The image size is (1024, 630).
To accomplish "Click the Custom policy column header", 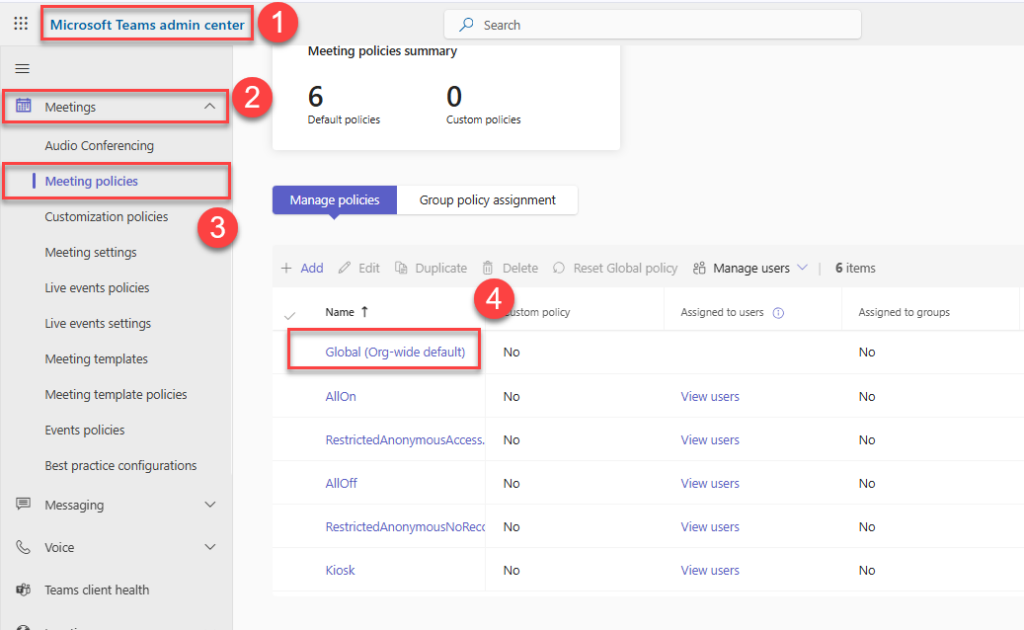I will 537,312.
